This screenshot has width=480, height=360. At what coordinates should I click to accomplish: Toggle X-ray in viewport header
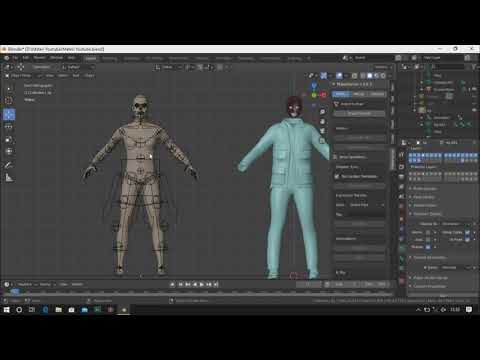355,76
